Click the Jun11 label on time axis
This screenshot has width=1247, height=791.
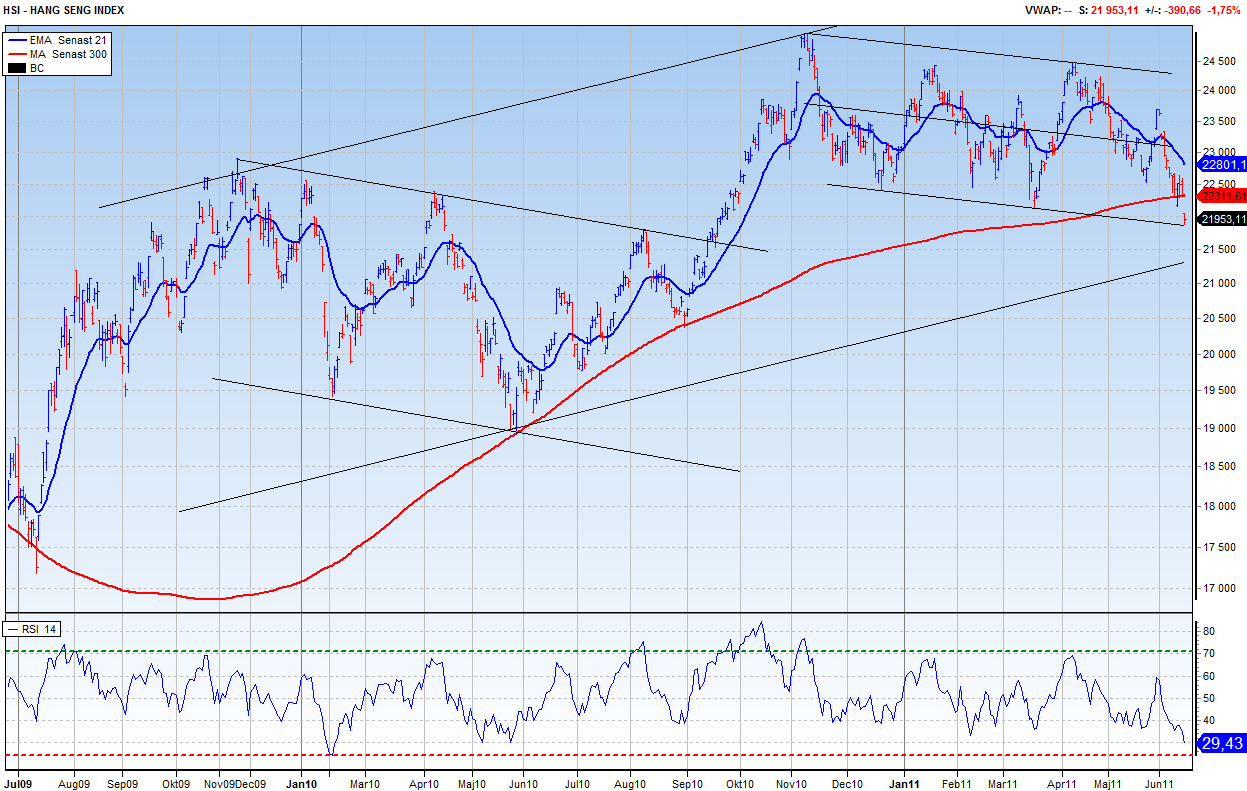click(1159, 784)
